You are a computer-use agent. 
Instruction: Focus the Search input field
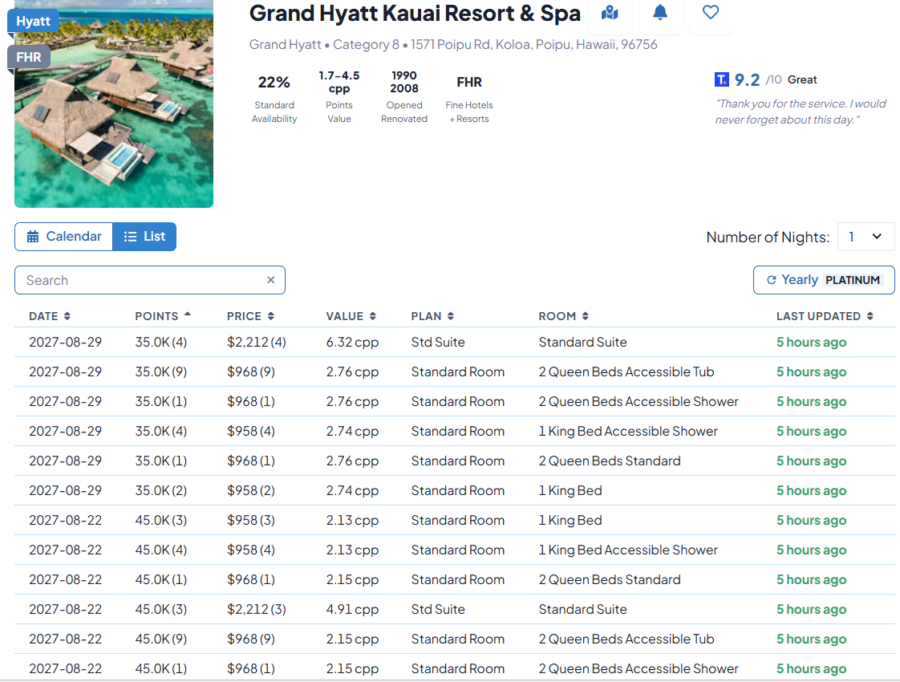149,280
